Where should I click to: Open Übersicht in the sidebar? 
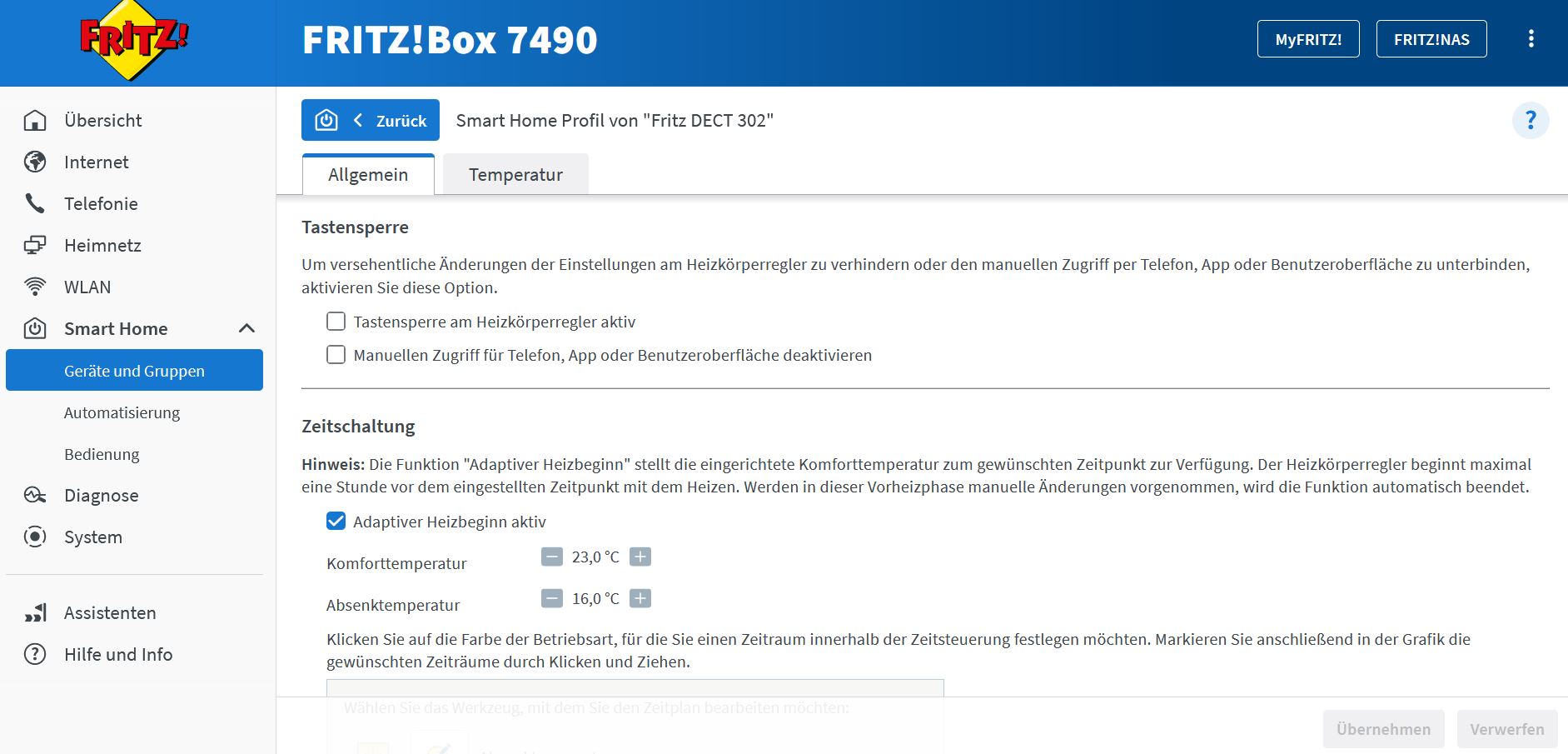(x=103, y=121)
